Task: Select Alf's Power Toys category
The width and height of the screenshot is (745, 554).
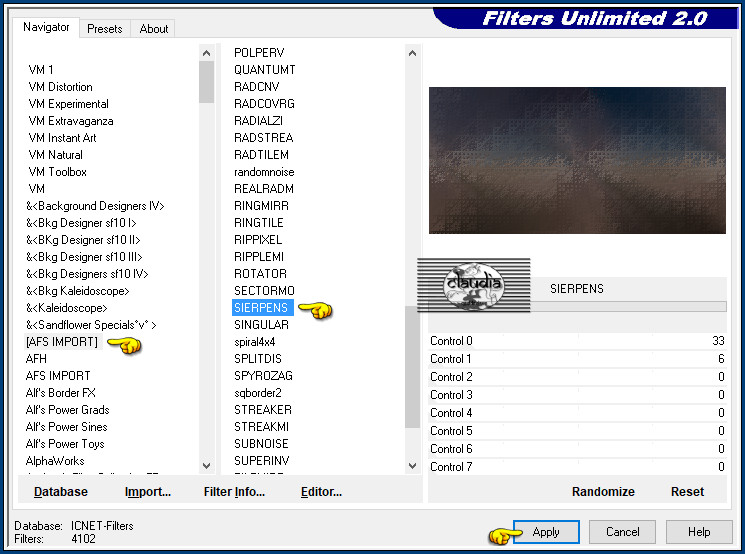Action: [65, 444]
